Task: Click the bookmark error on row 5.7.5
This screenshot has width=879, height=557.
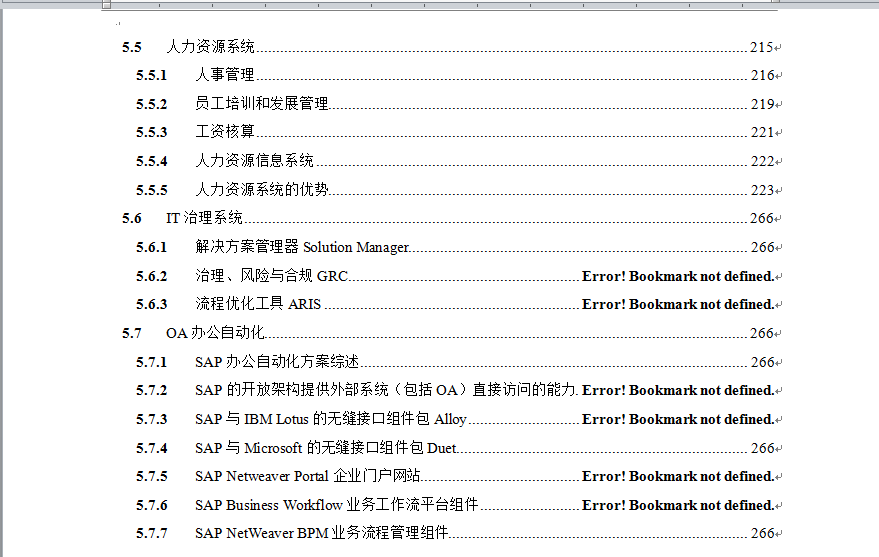Action: coord(678,476)
